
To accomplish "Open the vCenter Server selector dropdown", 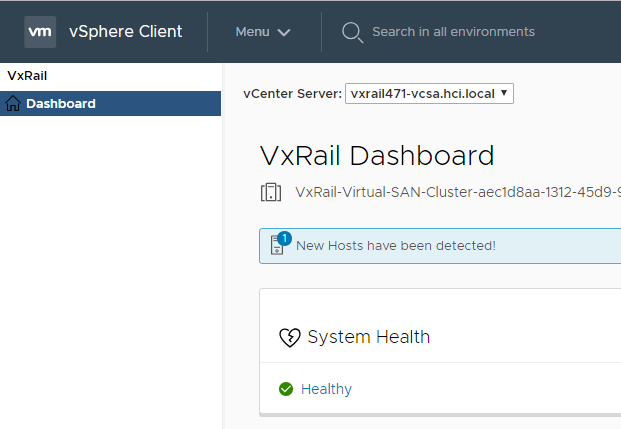I will (429, 93).
